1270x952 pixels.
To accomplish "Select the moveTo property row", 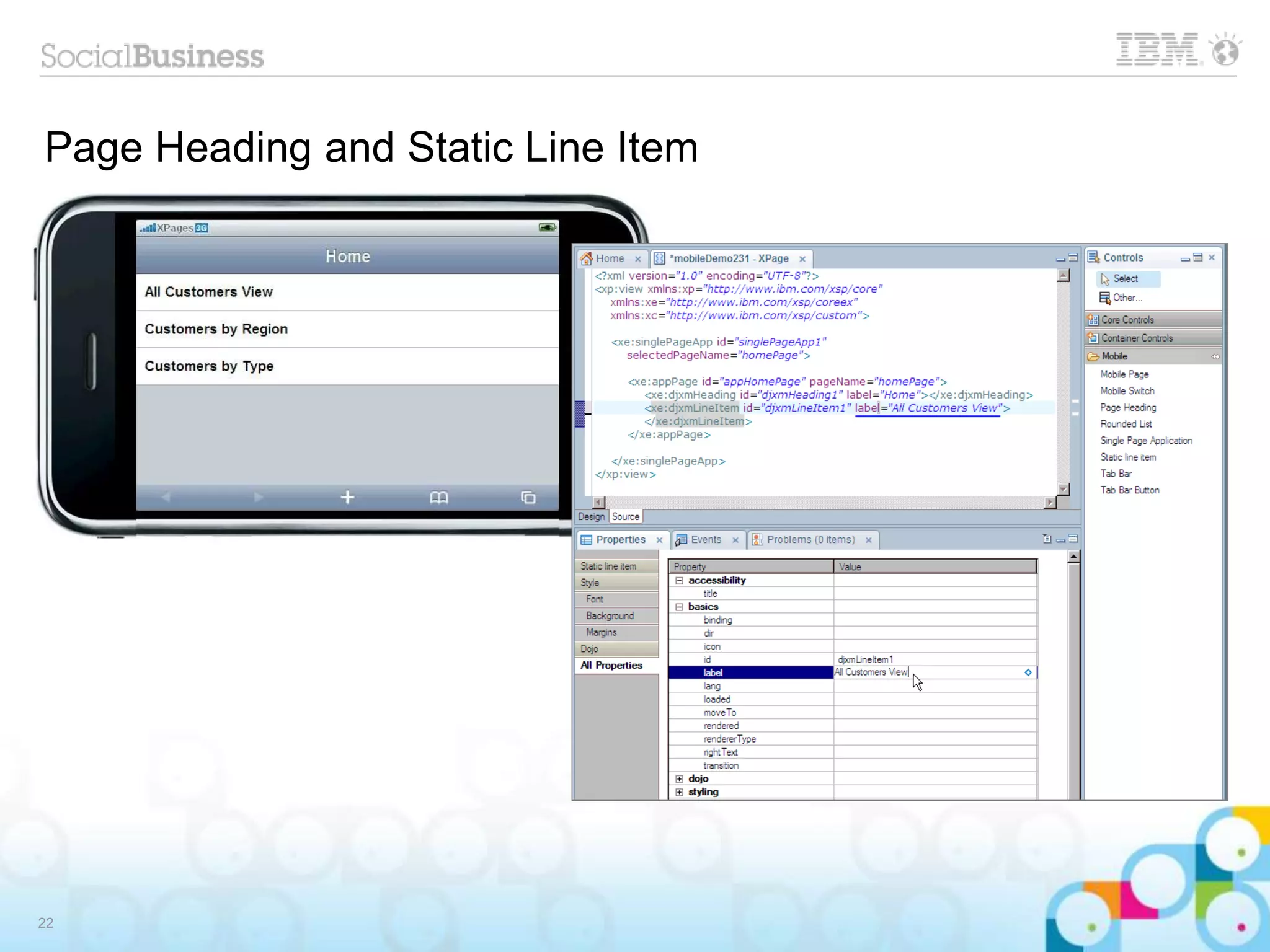I will [x=853, y=713].
